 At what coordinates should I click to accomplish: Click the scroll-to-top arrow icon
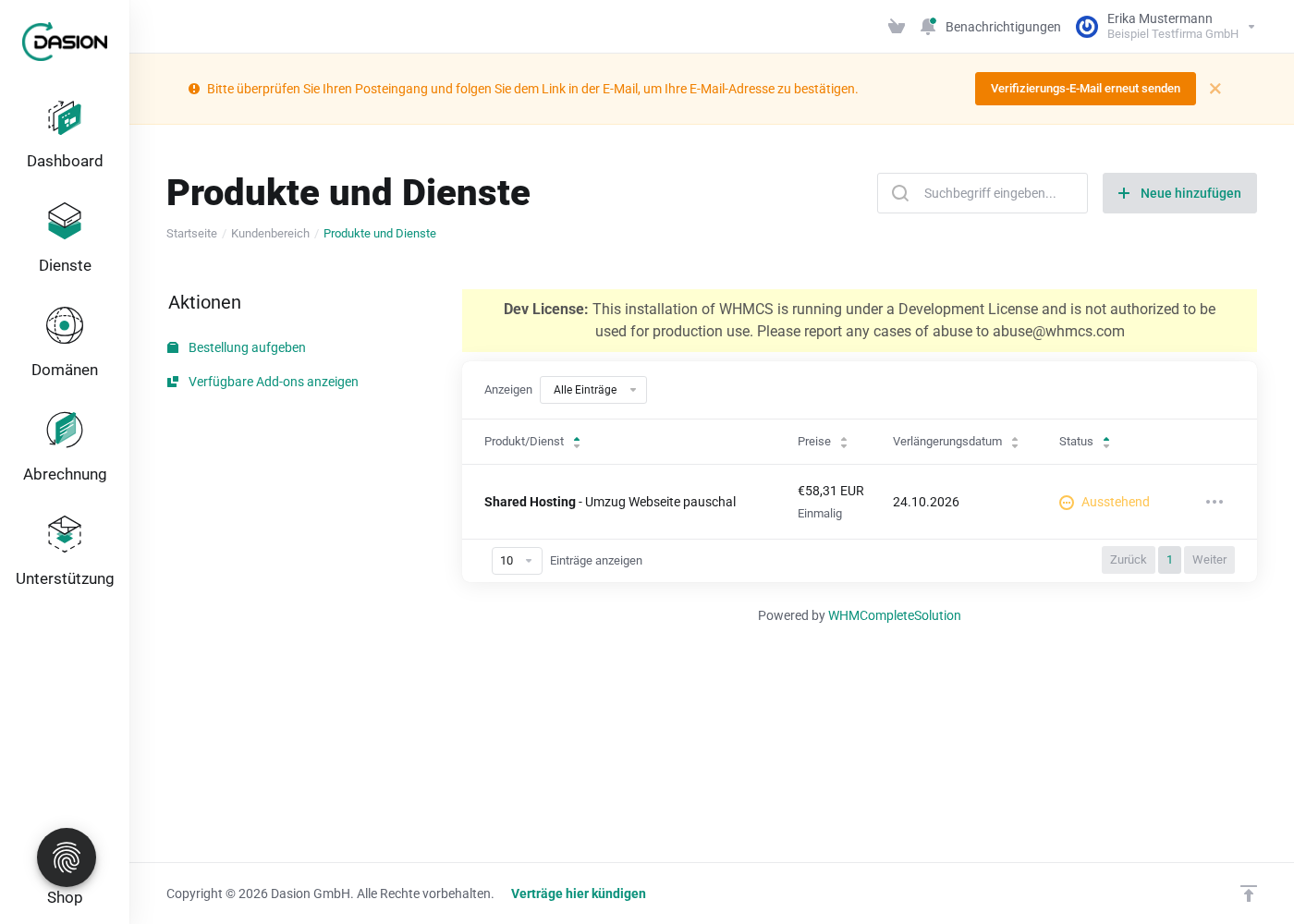click(1249, 894)
